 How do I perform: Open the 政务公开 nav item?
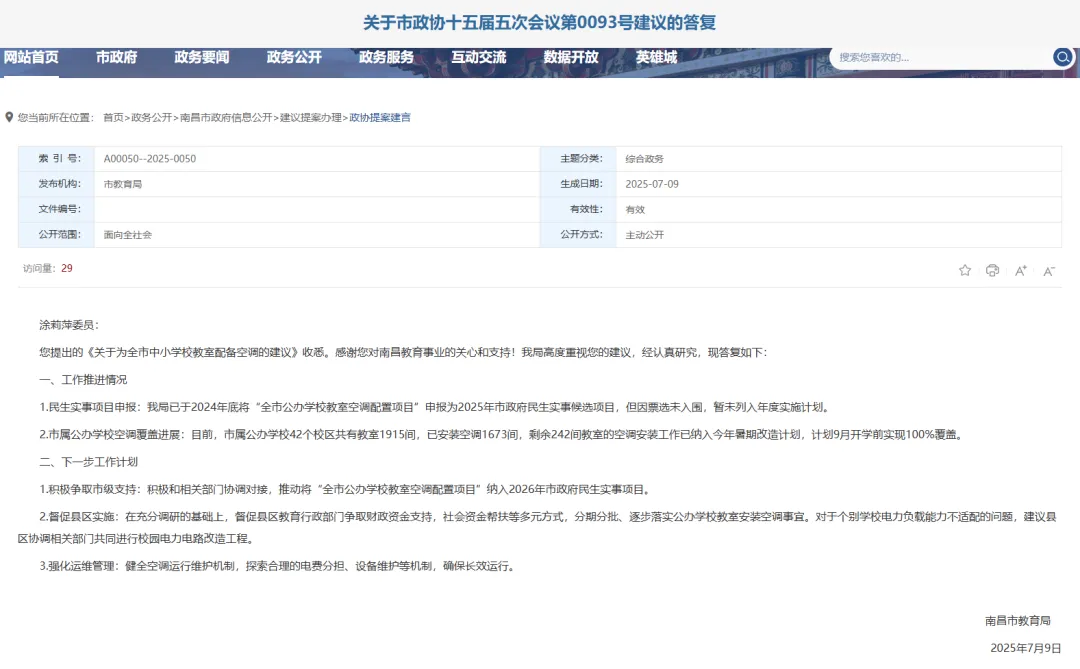(x=294, y=57)
